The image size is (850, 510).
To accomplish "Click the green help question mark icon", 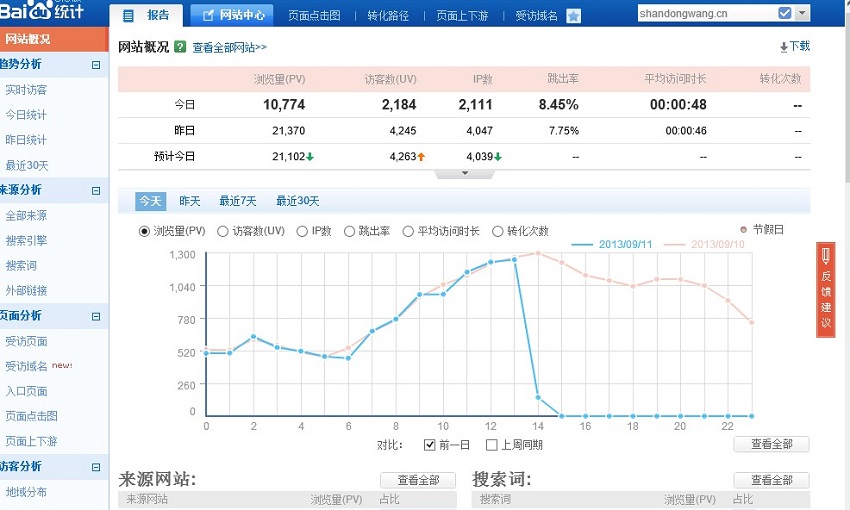I will click(180, 47).
